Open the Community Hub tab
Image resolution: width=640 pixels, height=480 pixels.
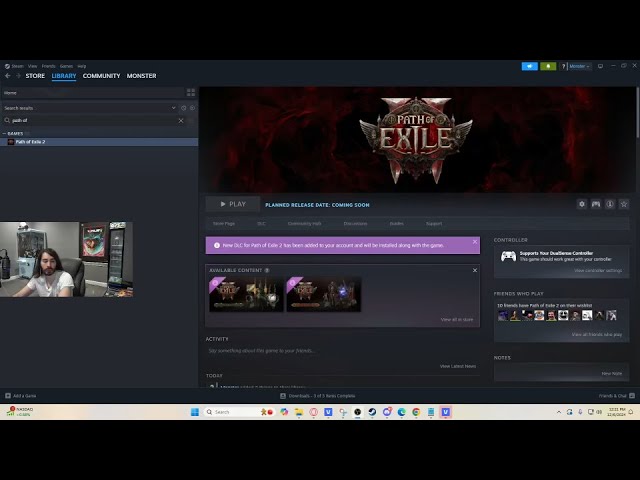pyautogui.click(x=304, y=224)
